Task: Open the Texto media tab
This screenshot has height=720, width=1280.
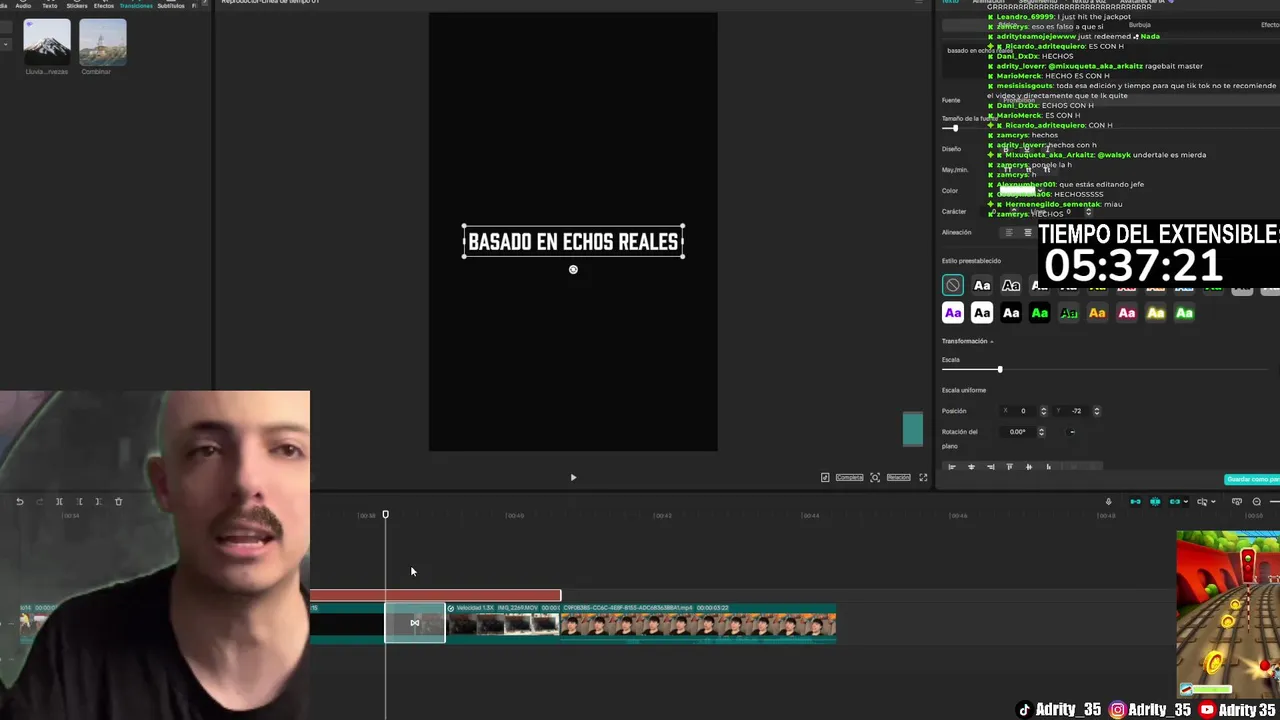Action: pyautogui.click(x=50, y=5)
